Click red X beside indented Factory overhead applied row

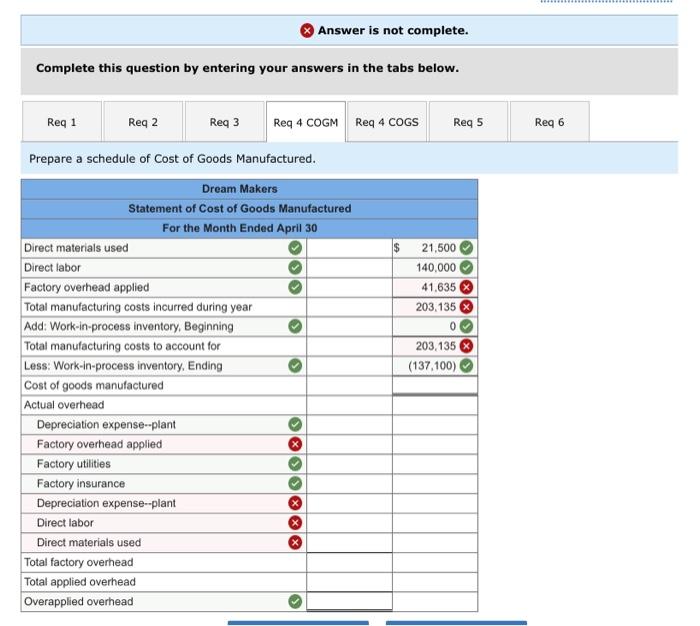(295, 444)
